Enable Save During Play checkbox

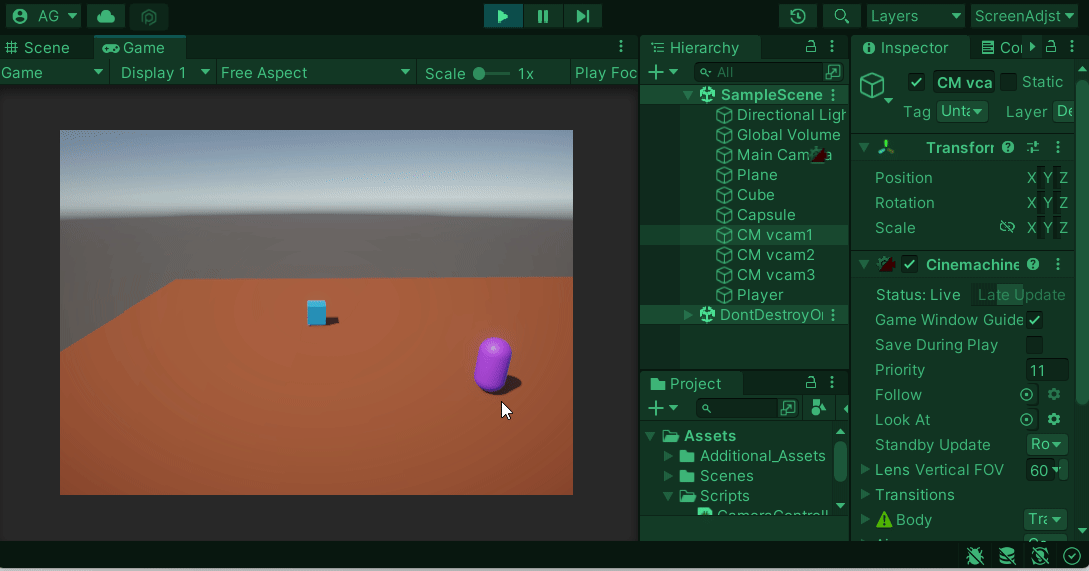pyautogui.click(x=1034, y=345)
